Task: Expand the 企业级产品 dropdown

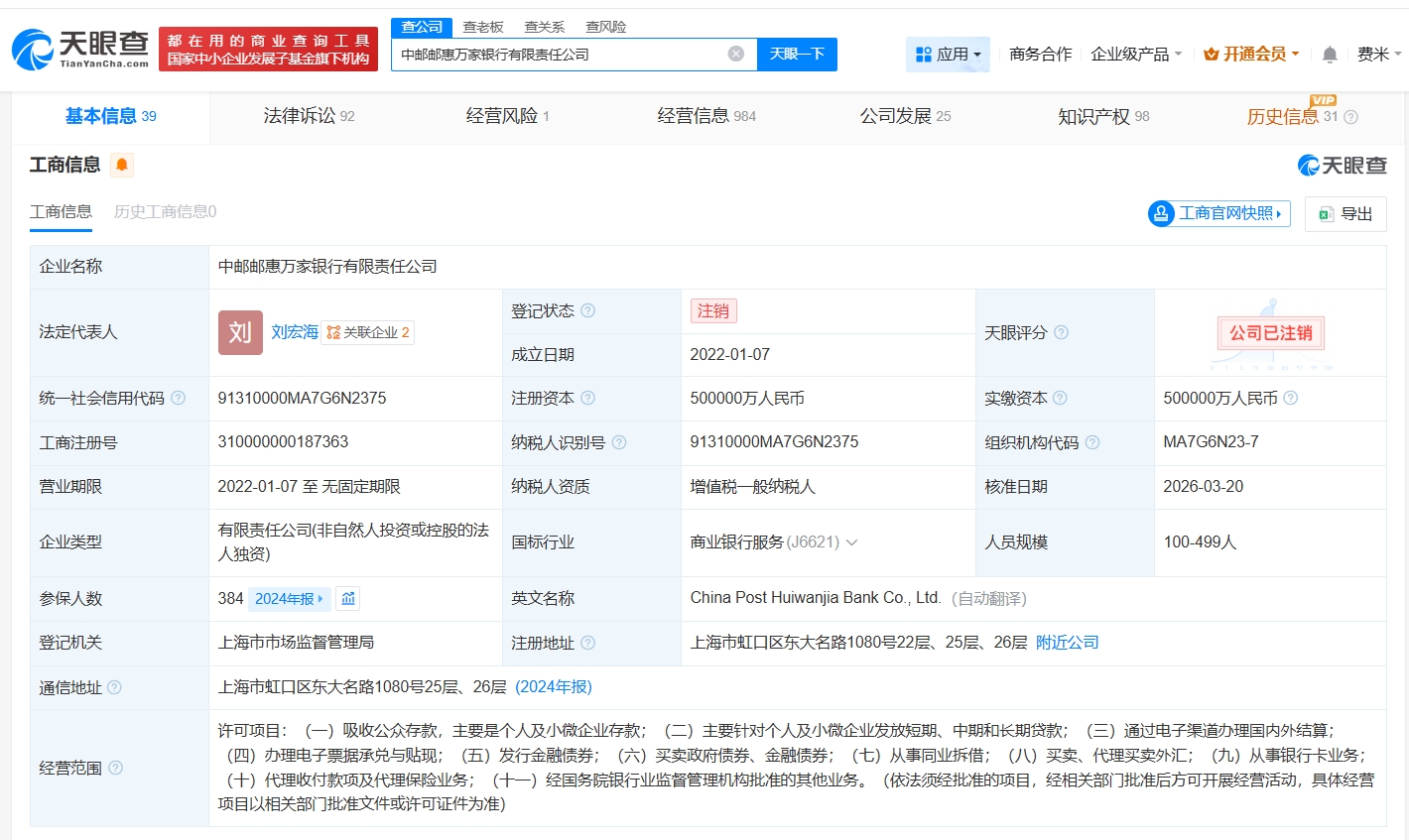Action: coord(1136,55)
